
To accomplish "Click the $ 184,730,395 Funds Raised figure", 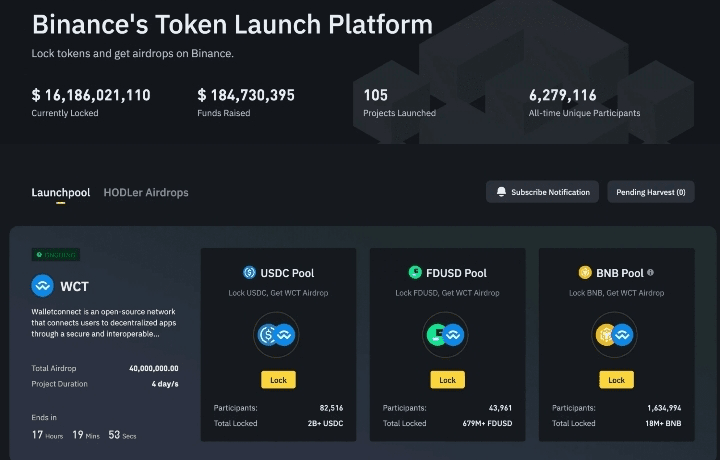I will 246,95.
